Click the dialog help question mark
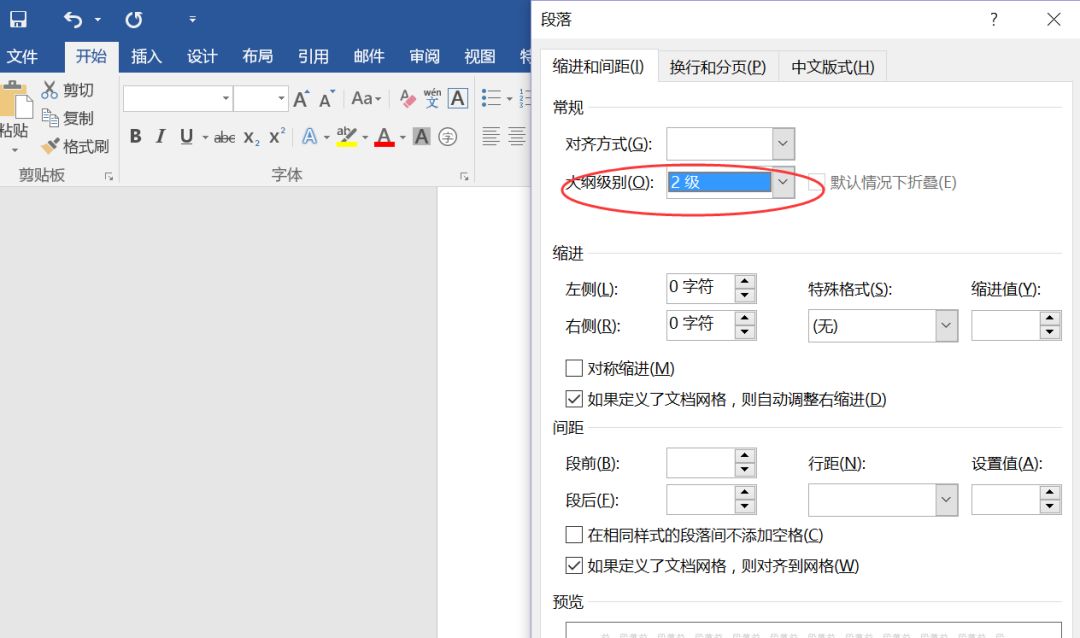The width and height of the screenshot is (1080, 638). pyautogui.click(x=993, y=19)
